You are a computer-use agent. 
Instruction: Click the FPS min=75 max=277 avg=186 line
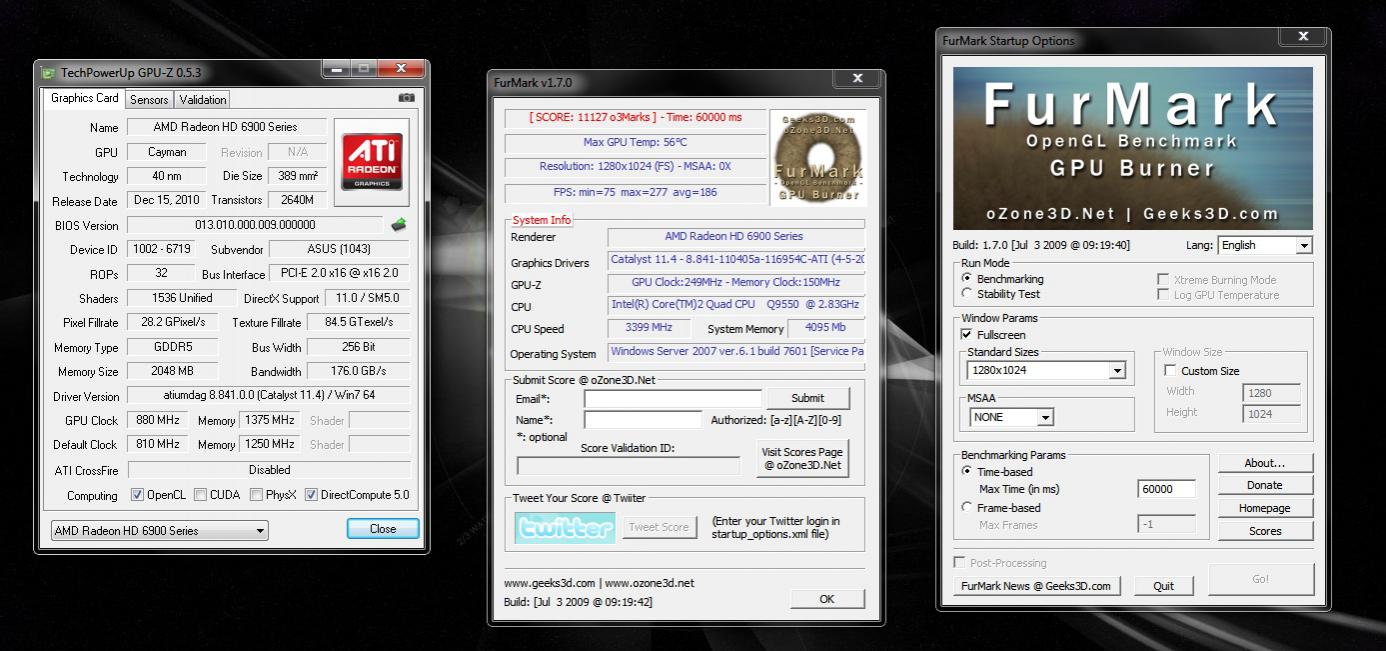(635, 193)
